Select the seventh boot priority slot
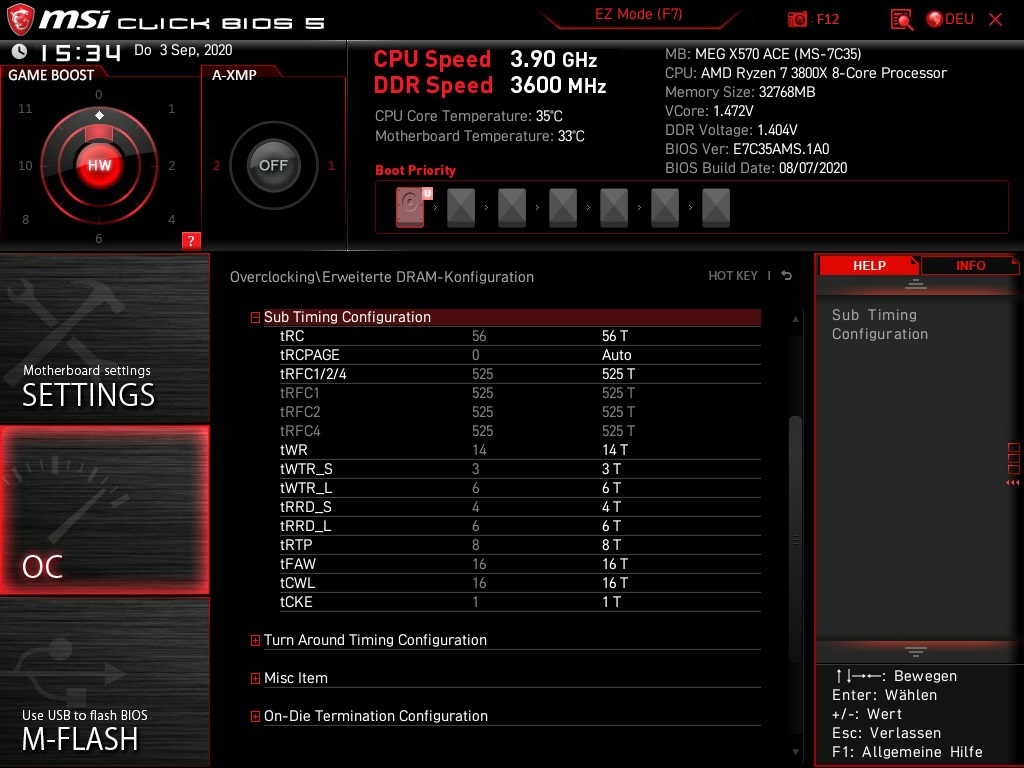Viewport: 1024px width, 768px height. pos(716,208)
